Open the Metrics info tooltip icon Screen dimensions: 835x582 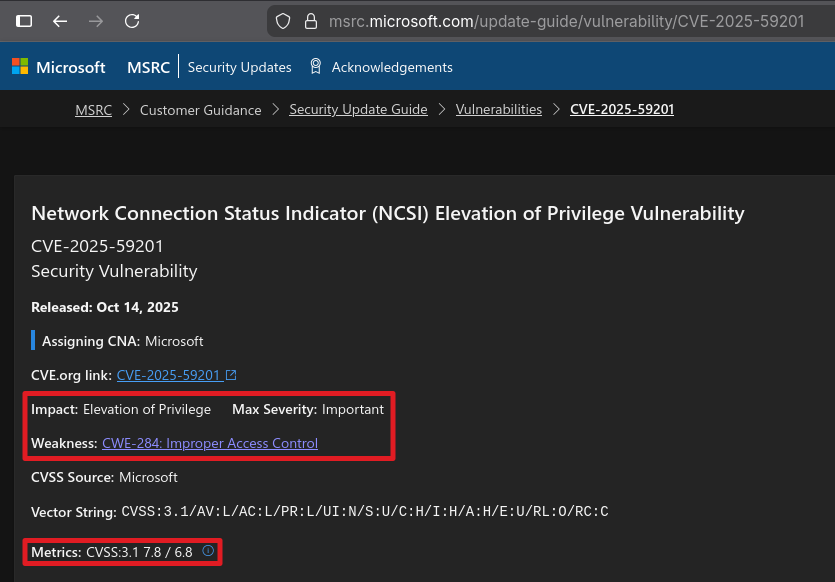click(x=208, y=551)
